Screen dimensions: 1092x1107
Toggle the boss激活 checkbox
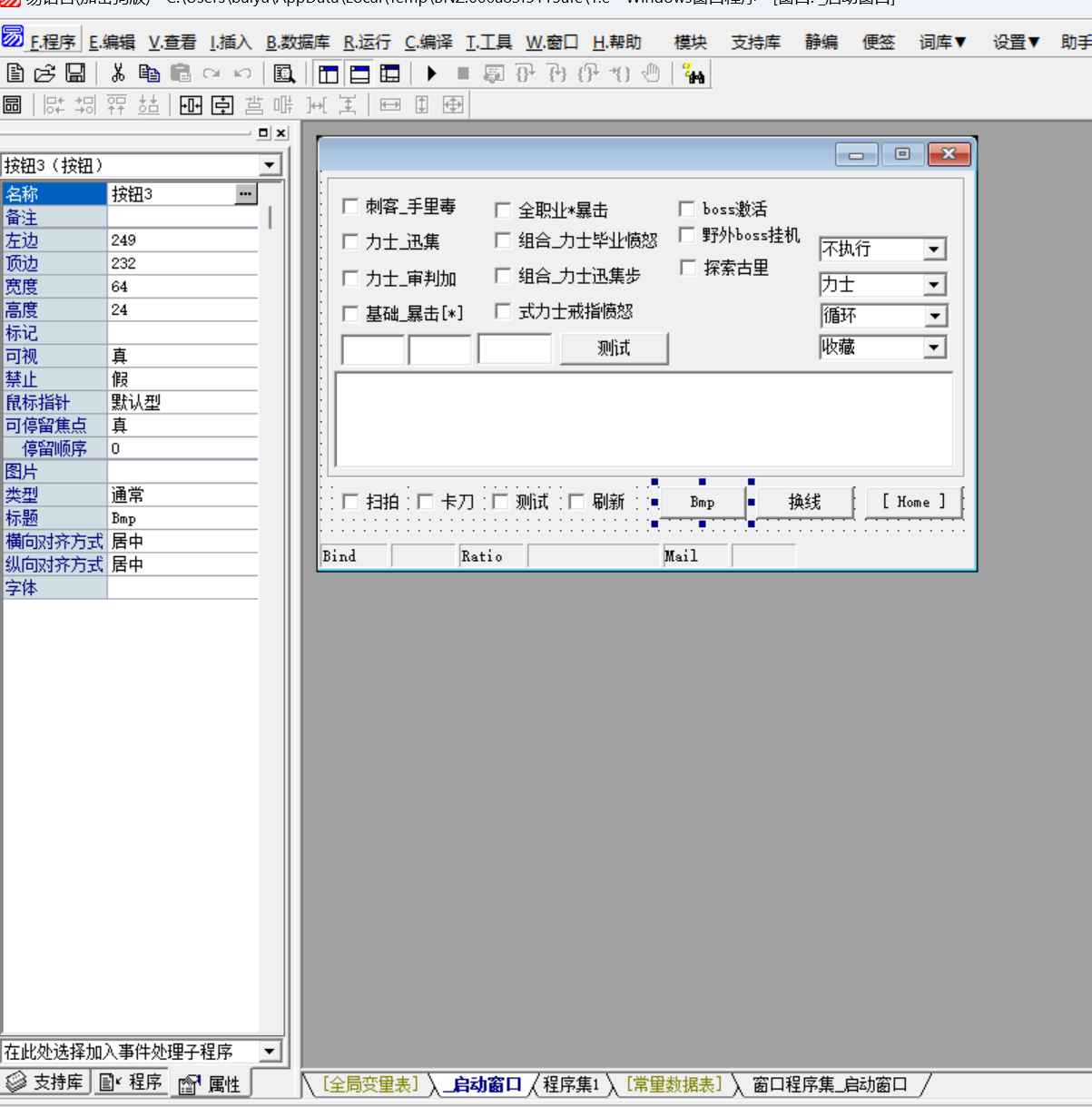pyautogui.click(x=687, y=209)
